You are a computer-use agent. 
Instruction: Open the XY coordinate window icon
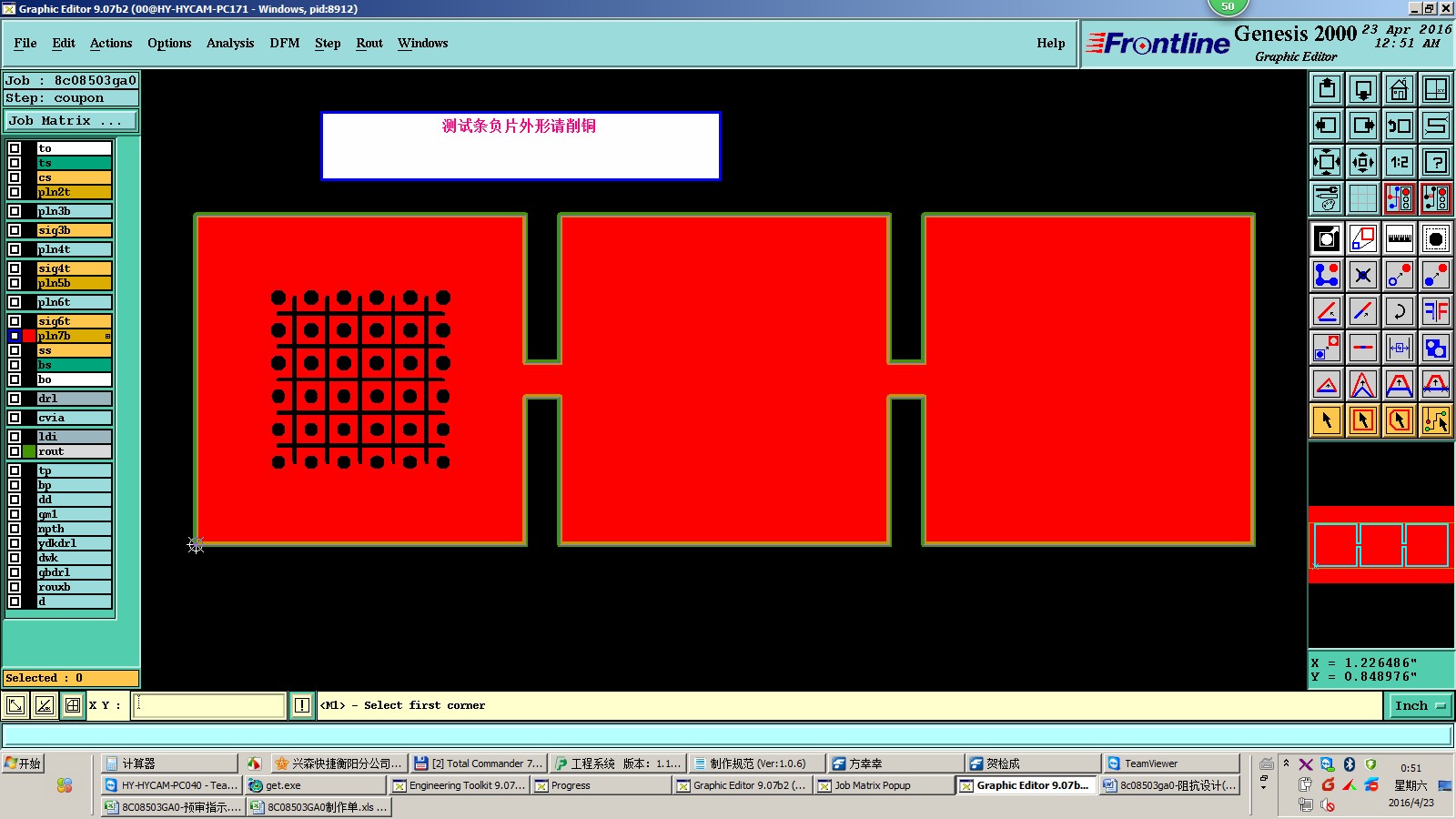(x=1436, y=89)
